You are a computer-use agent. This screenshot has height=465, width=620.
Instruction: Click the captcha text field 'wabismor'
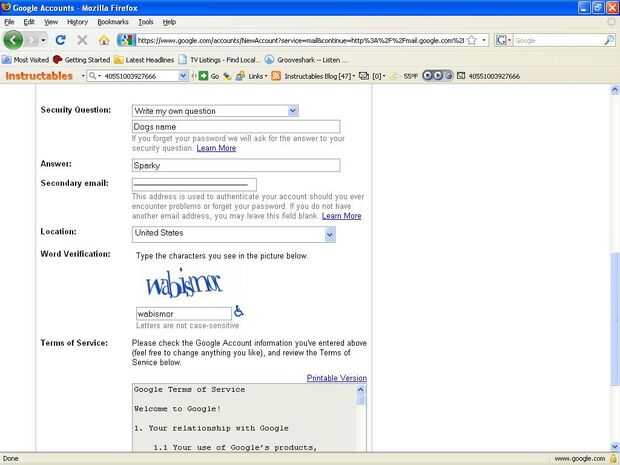184,314
